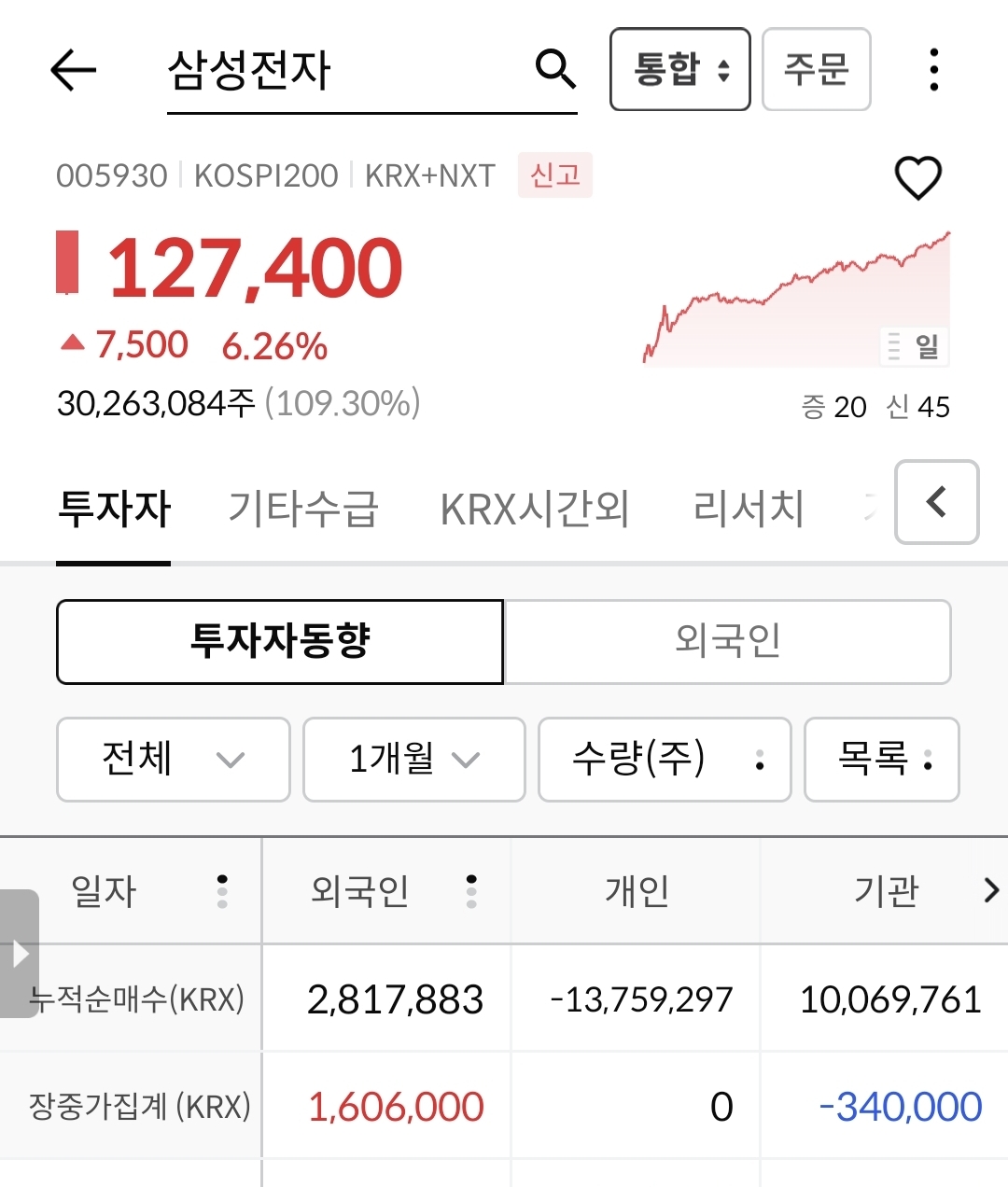
Task: Switch to the 외국인 segment
Action: click(x=727, y=642)
